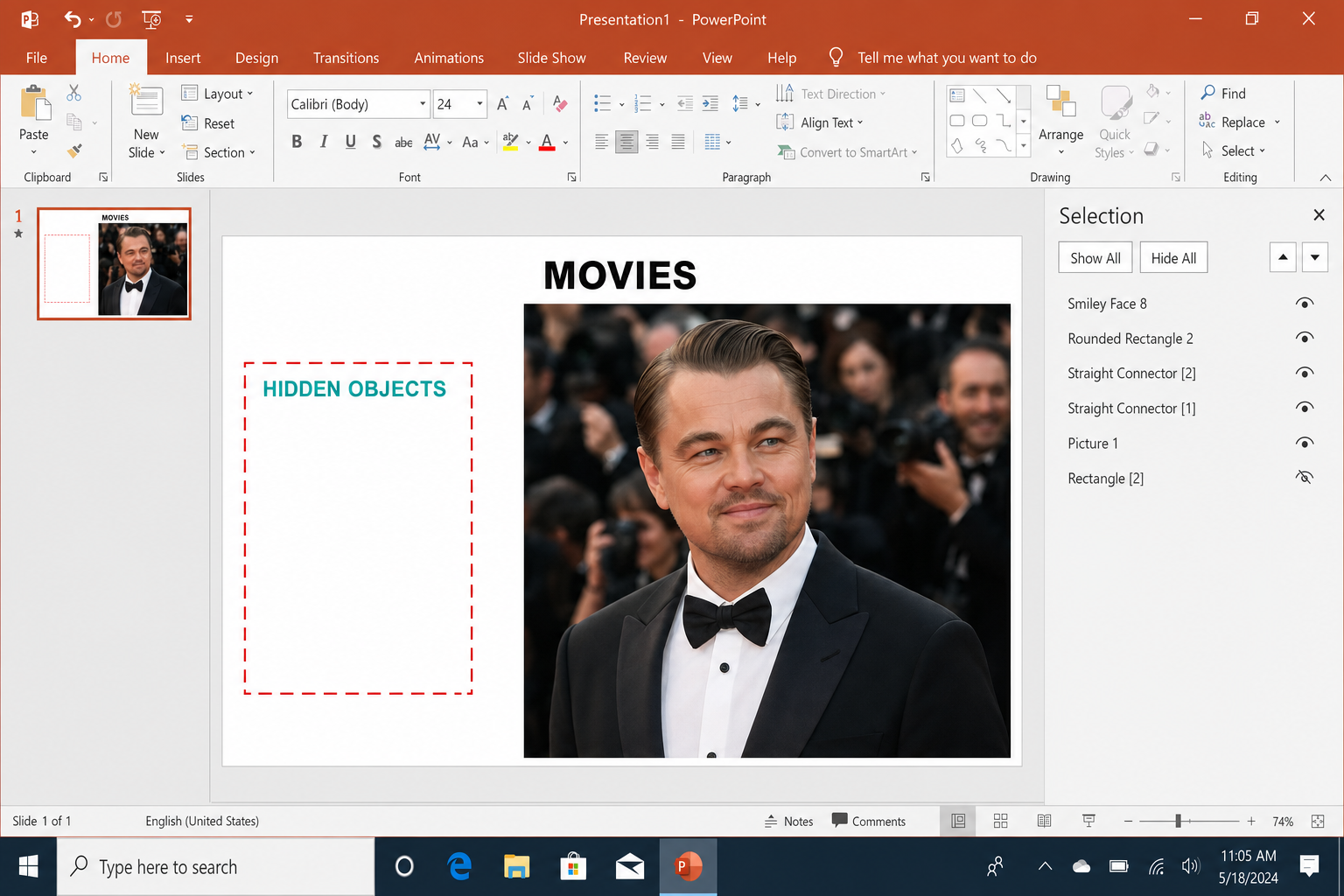Center the paragraph text
This screenshot has height=896, width=1344.
(x=626, y=142)
